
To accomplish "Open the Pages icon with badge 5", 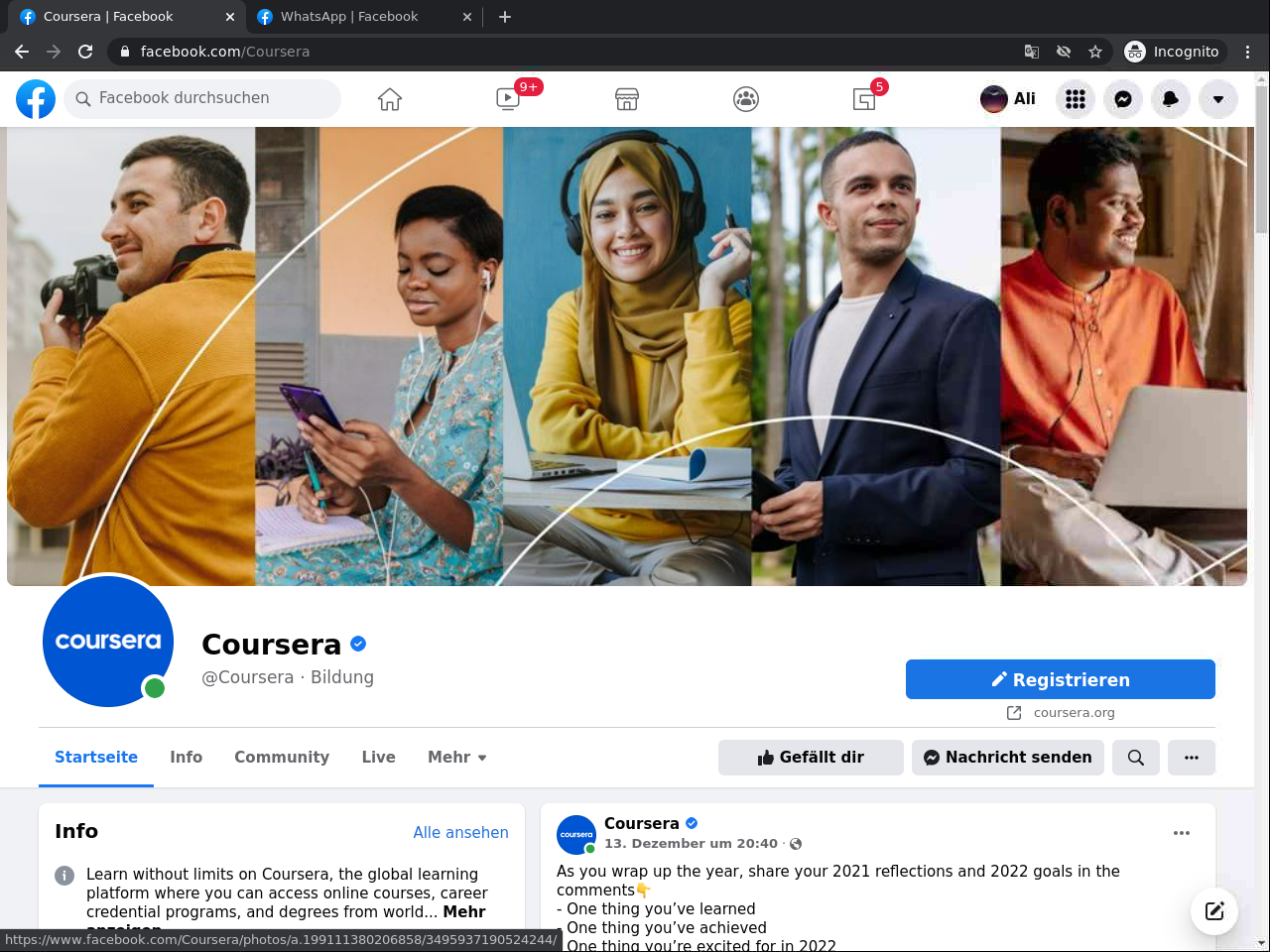I will coord(864,99).
